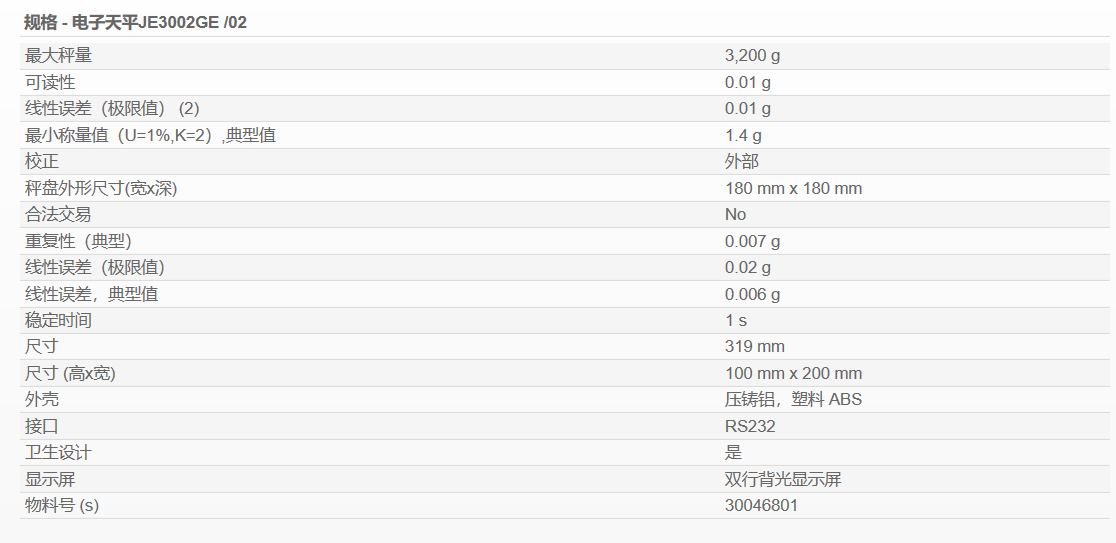Select the material number 30046801
This screenshot has height=543, width=1116.
[762, 505]
